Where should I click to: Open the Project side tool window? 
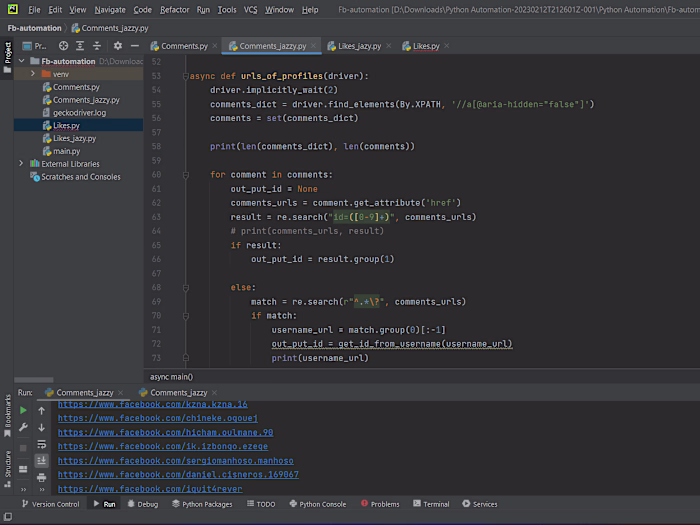(7, 58)
